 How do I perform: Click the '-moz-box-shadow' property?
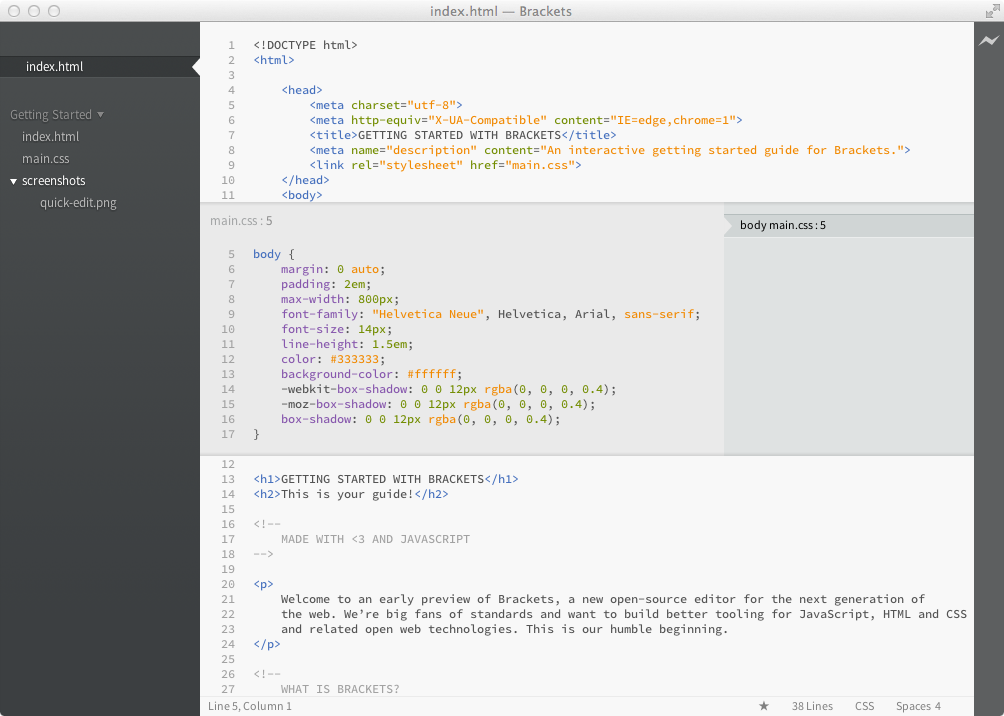coord(334,404)
